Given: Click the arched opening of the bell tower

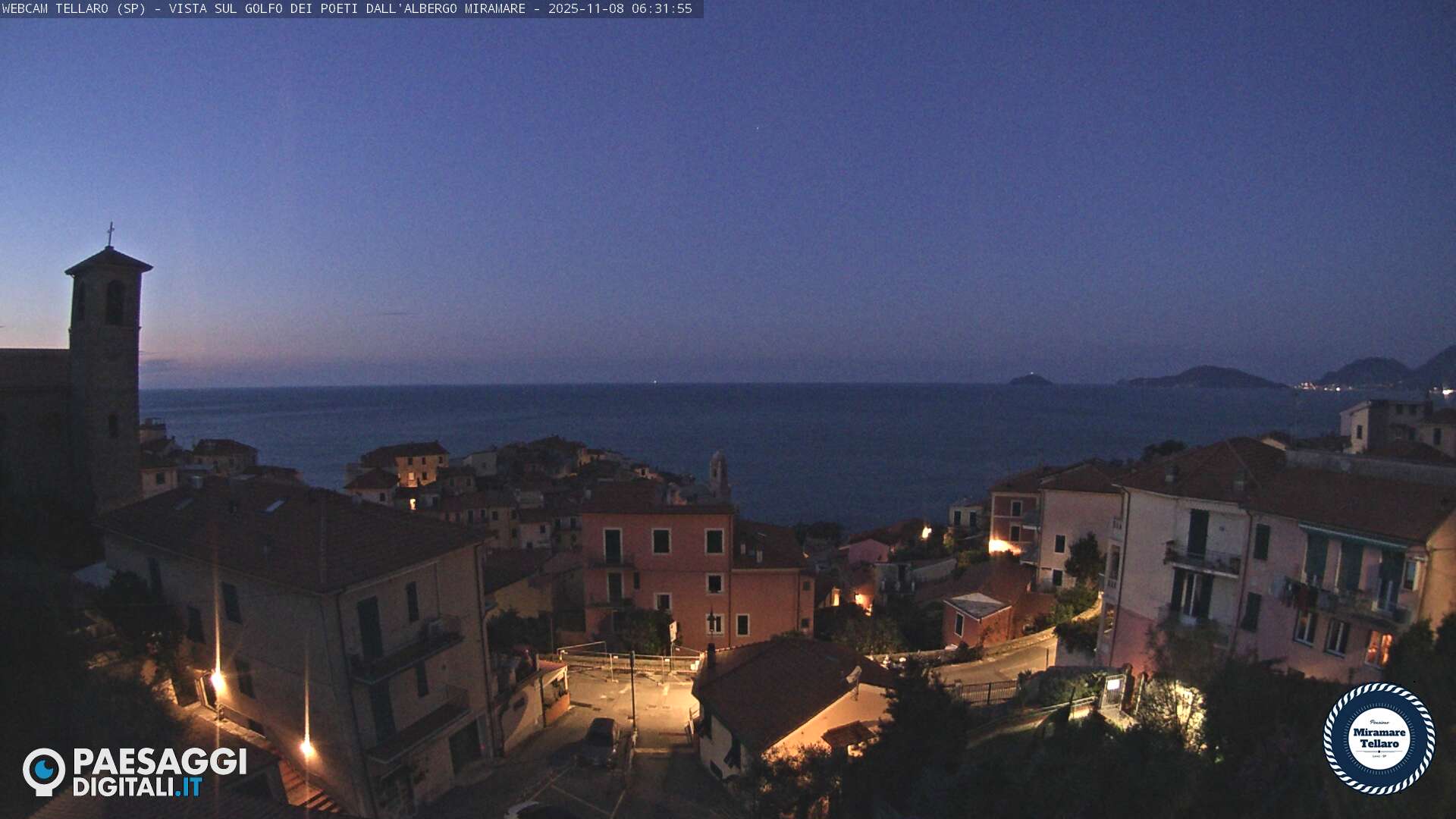Looking at the screenshot, I should (114, 302).
